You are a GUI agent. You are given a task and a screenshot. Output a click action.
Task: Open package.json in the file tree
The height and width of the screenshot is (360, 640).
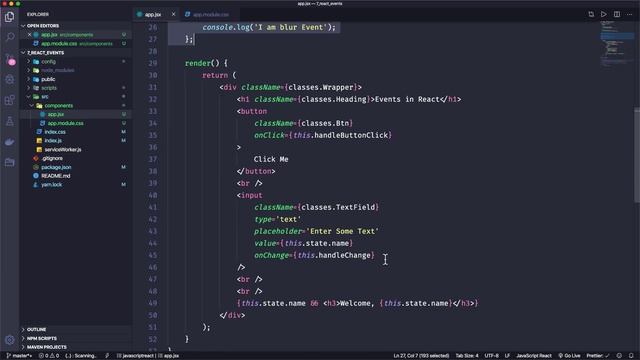56,167
